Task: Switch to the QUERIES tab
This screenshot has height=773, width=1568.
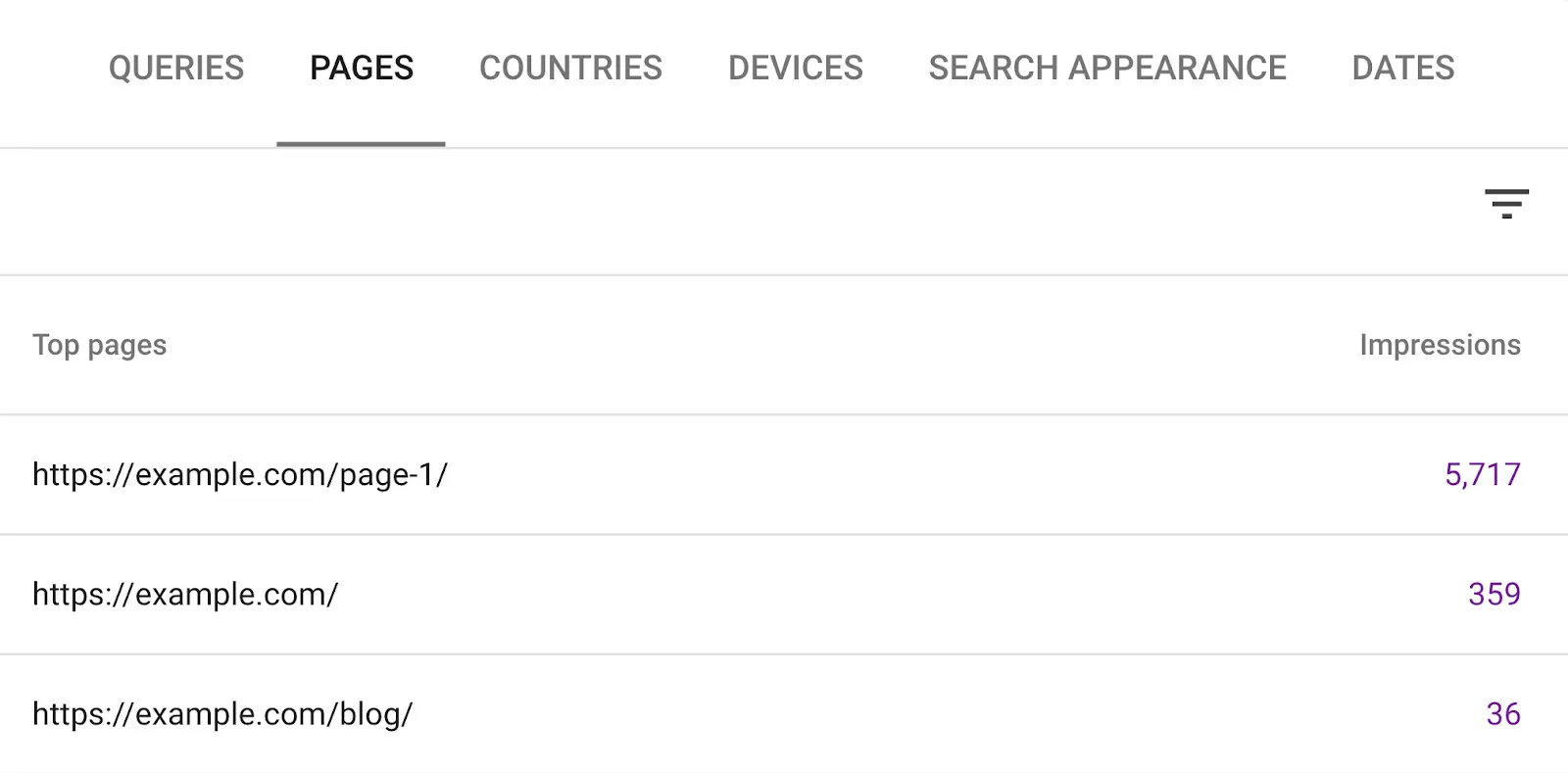Action: 176,68
